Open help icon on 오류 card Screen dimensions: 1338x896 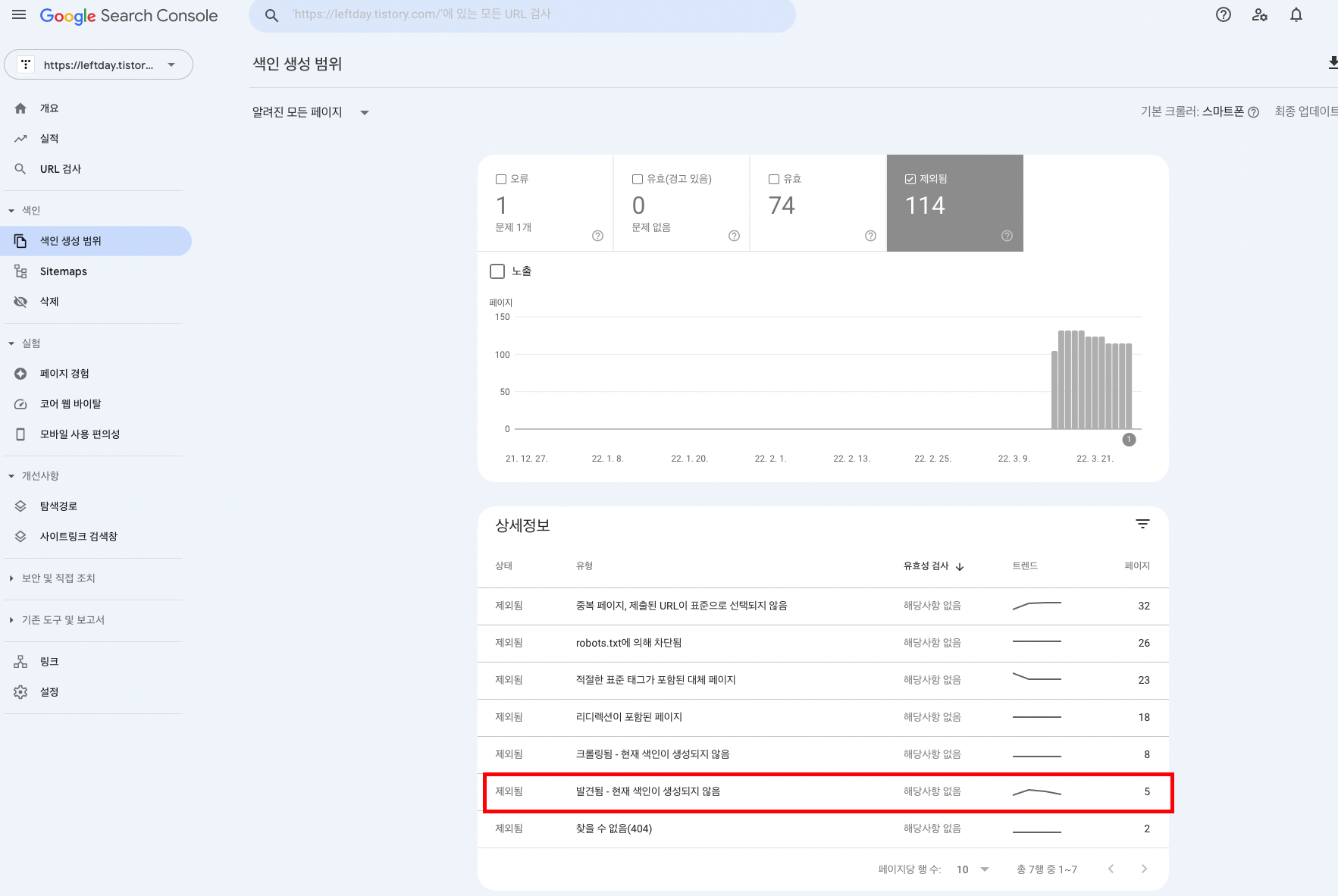597,236
